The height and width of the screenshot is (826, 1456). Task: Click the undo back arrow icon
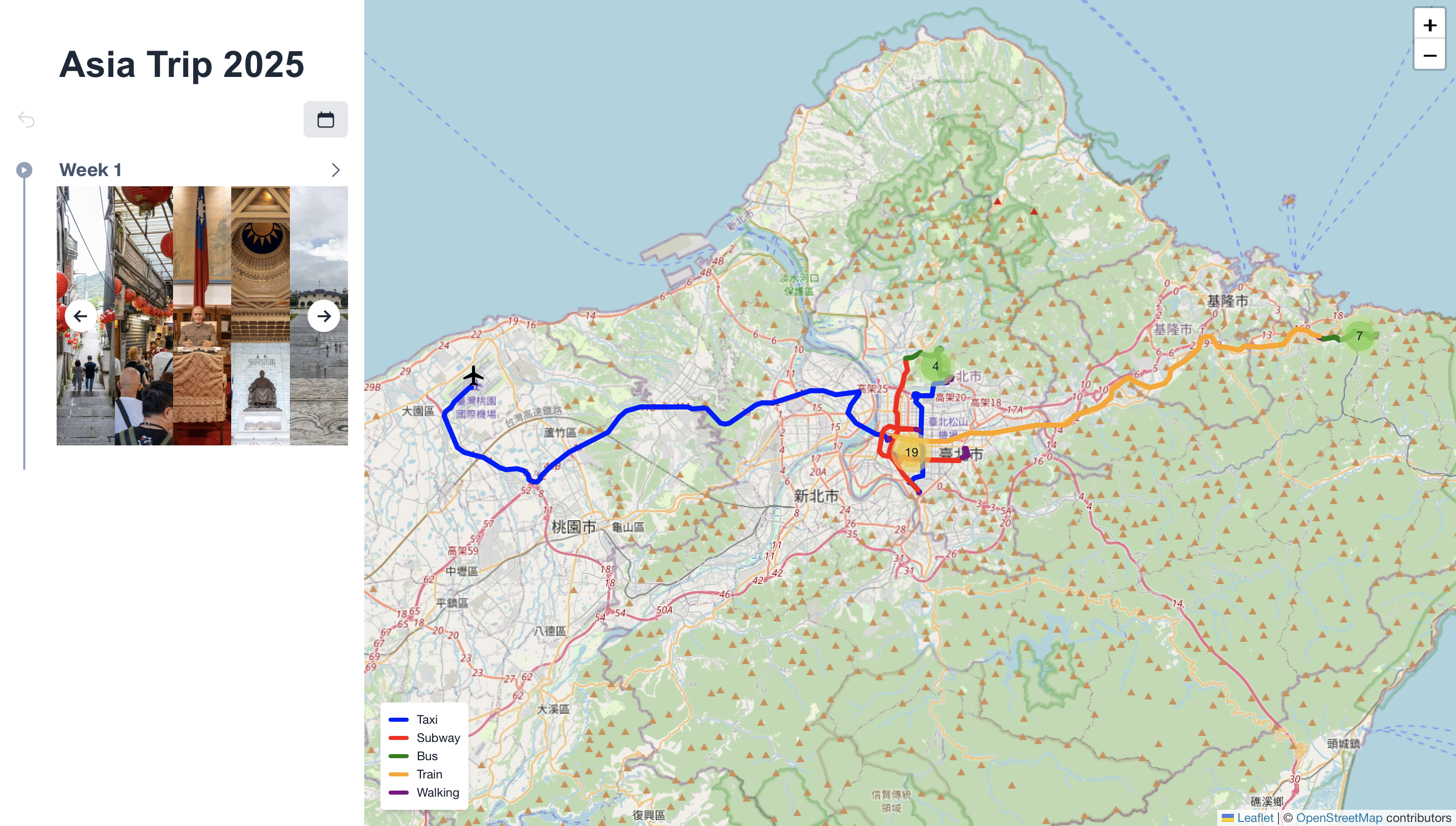pyautogui.click(x=27, y=120)
